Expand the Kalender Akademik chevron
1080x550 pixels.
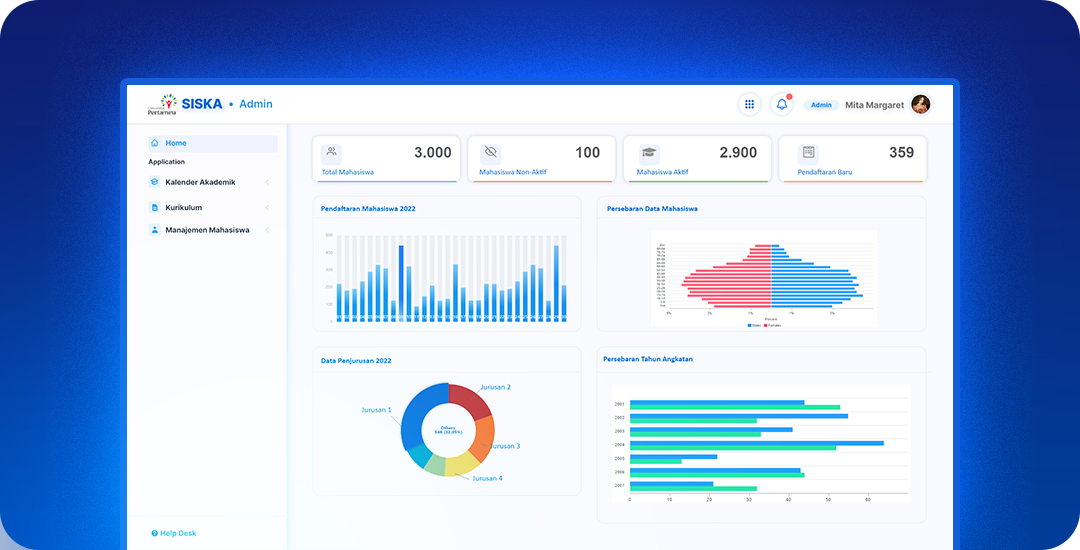[267, 182]
